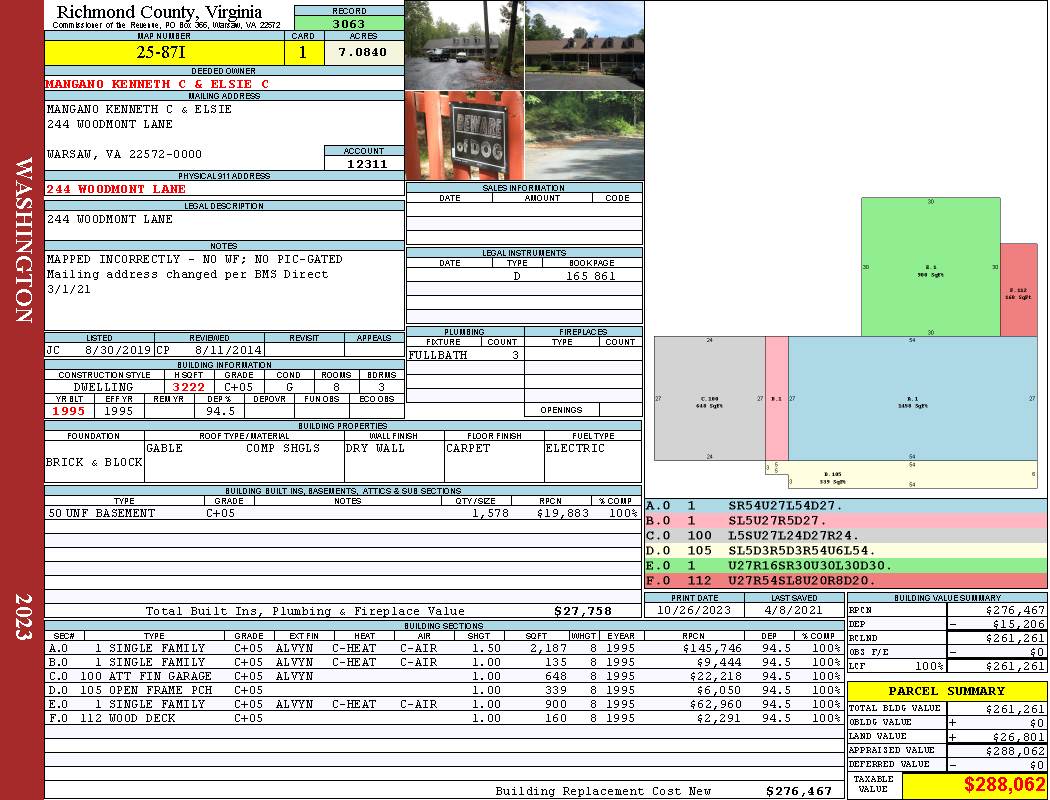Click the total bldg value $261,261
Image resolution: width=1050 pixels, height=800 pixels.
1015,709
